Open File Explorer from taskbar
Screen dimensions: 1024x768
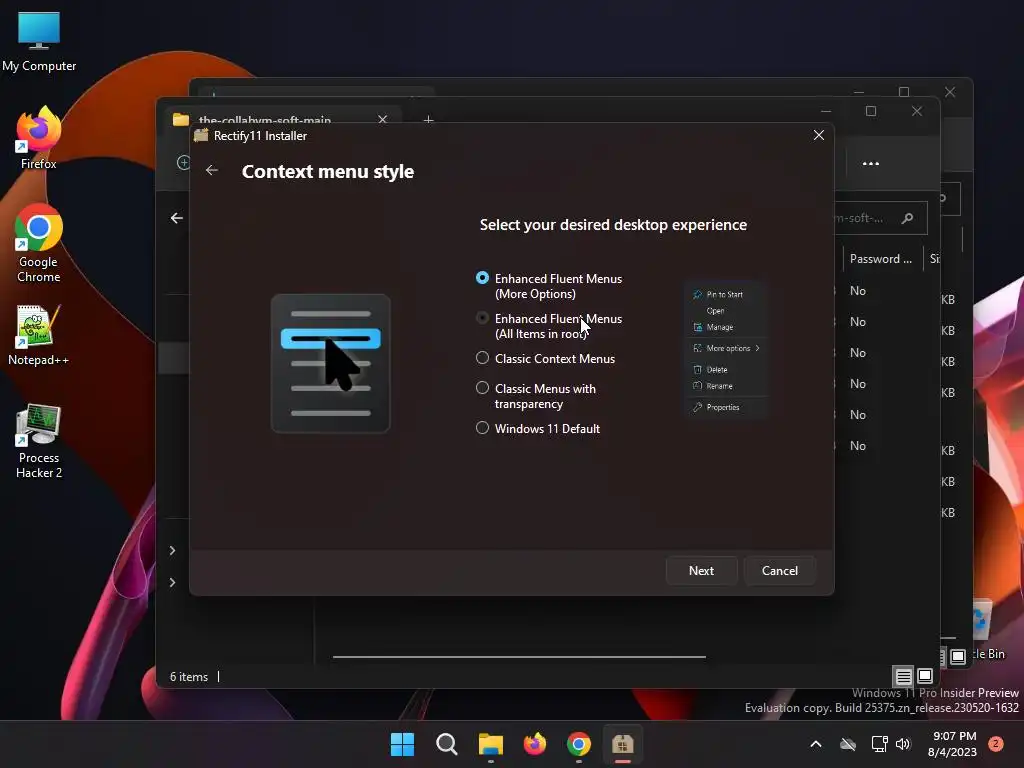(x=490, y=744)
